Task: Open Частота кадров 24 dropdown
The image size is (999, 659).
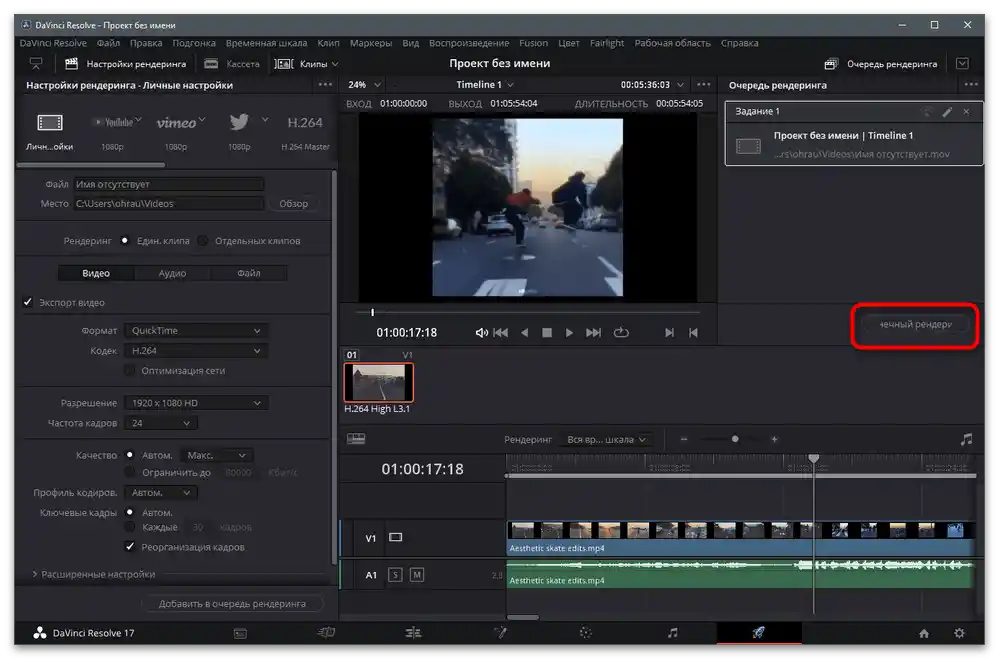Action: [161, 423]
